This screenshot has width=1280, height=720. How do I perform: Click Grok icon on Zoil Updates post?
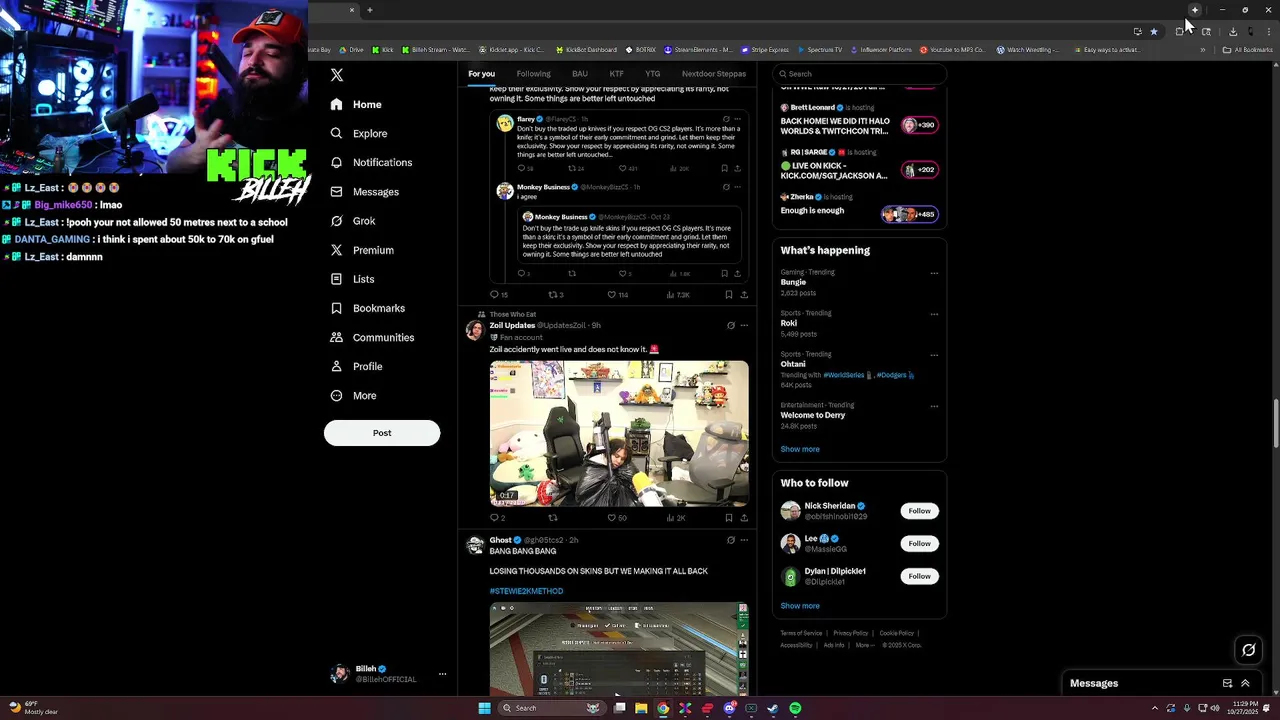731,325
